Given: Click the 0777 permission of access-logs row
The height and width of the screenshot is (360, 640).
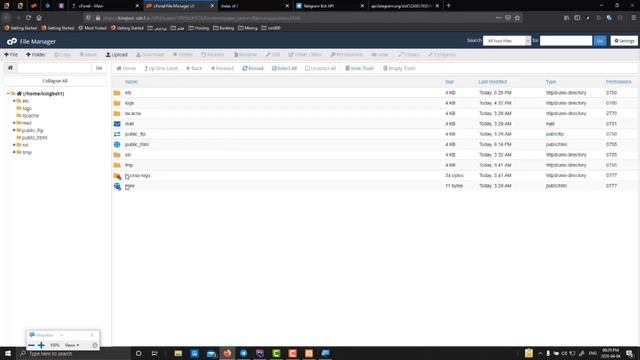Looking at the screenshot, I should point(611,175).
